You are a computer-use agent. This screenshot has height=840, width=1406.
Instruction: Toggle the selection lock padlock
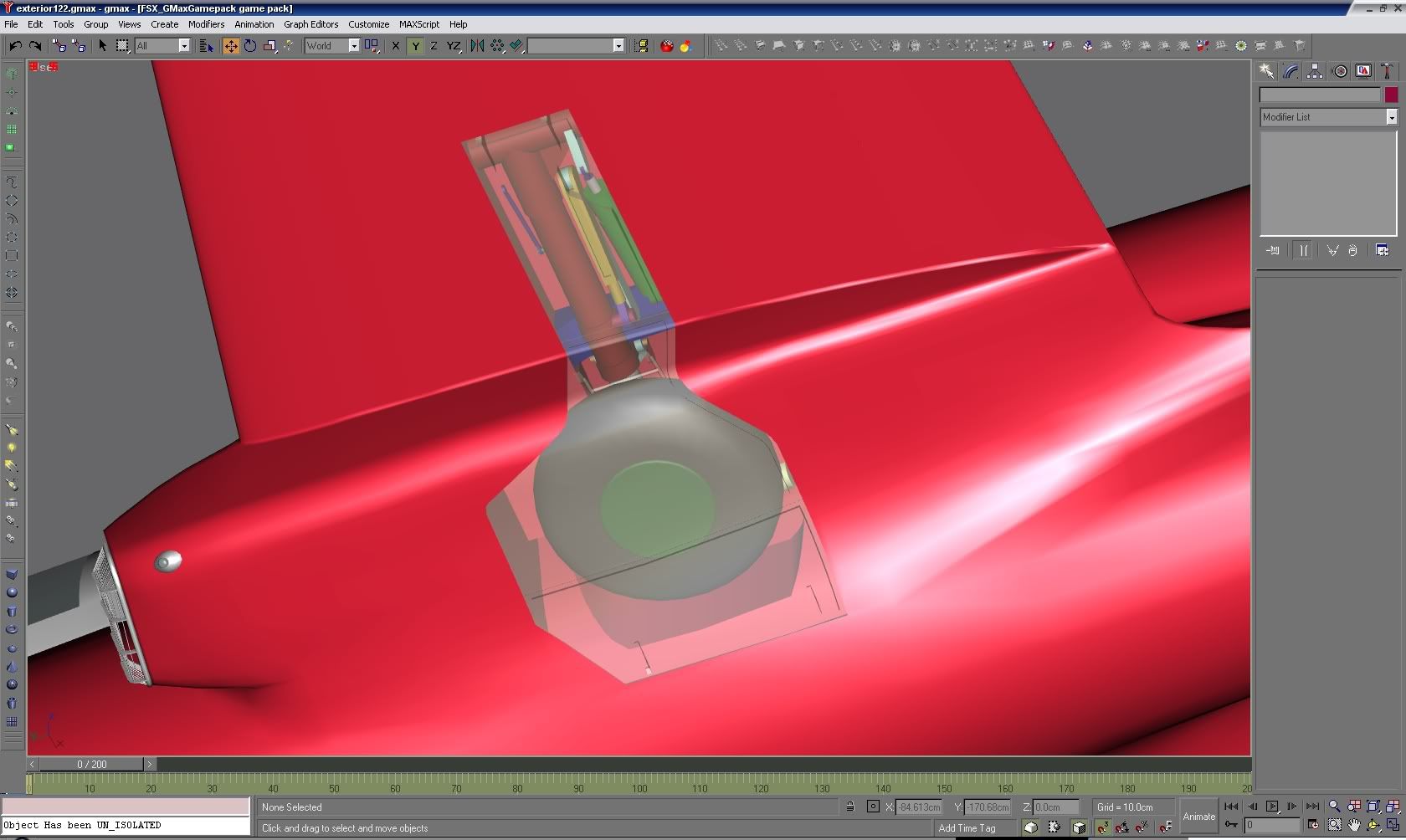pyautogui.click(x=849, y=807)
